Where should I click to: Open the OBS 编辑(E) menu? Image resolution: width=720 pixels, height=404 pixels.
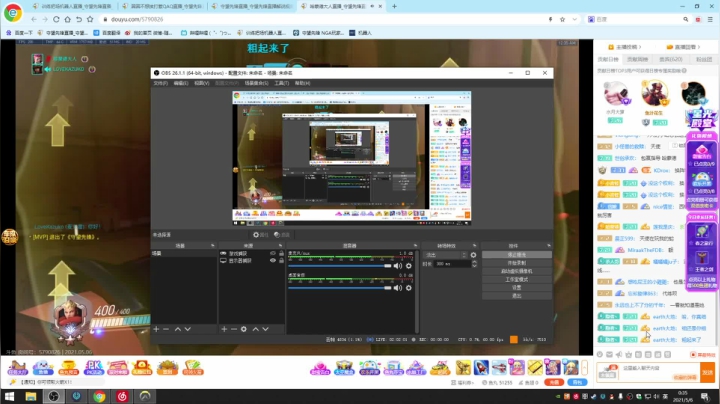[x=181, y=83]
